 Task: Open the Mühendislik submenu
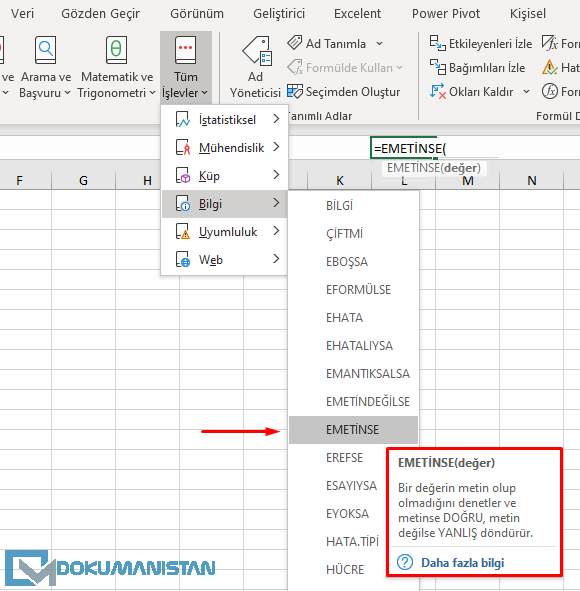(x=225, y=148)
